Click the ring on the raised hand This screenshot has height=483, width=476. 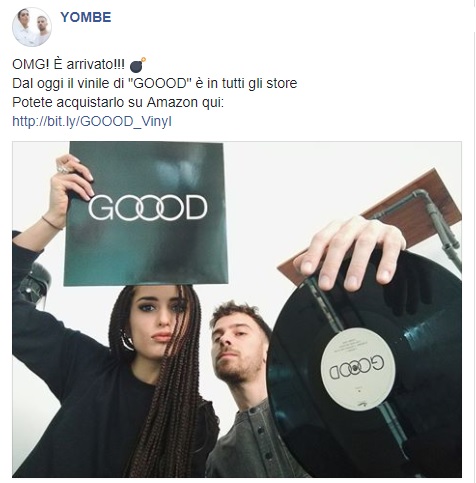63,169
